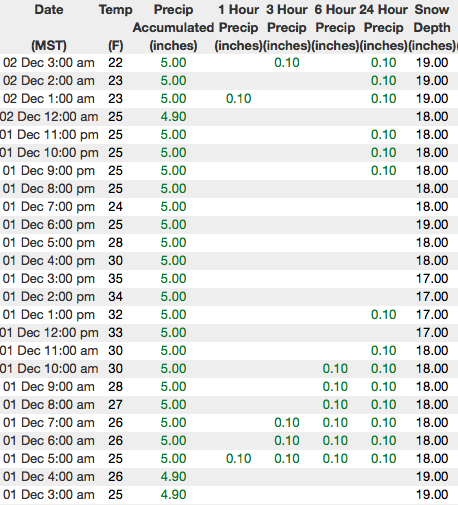Click 1 Hour Precip 0.10 at 02 Dec 1:00 am

[238, 99]
